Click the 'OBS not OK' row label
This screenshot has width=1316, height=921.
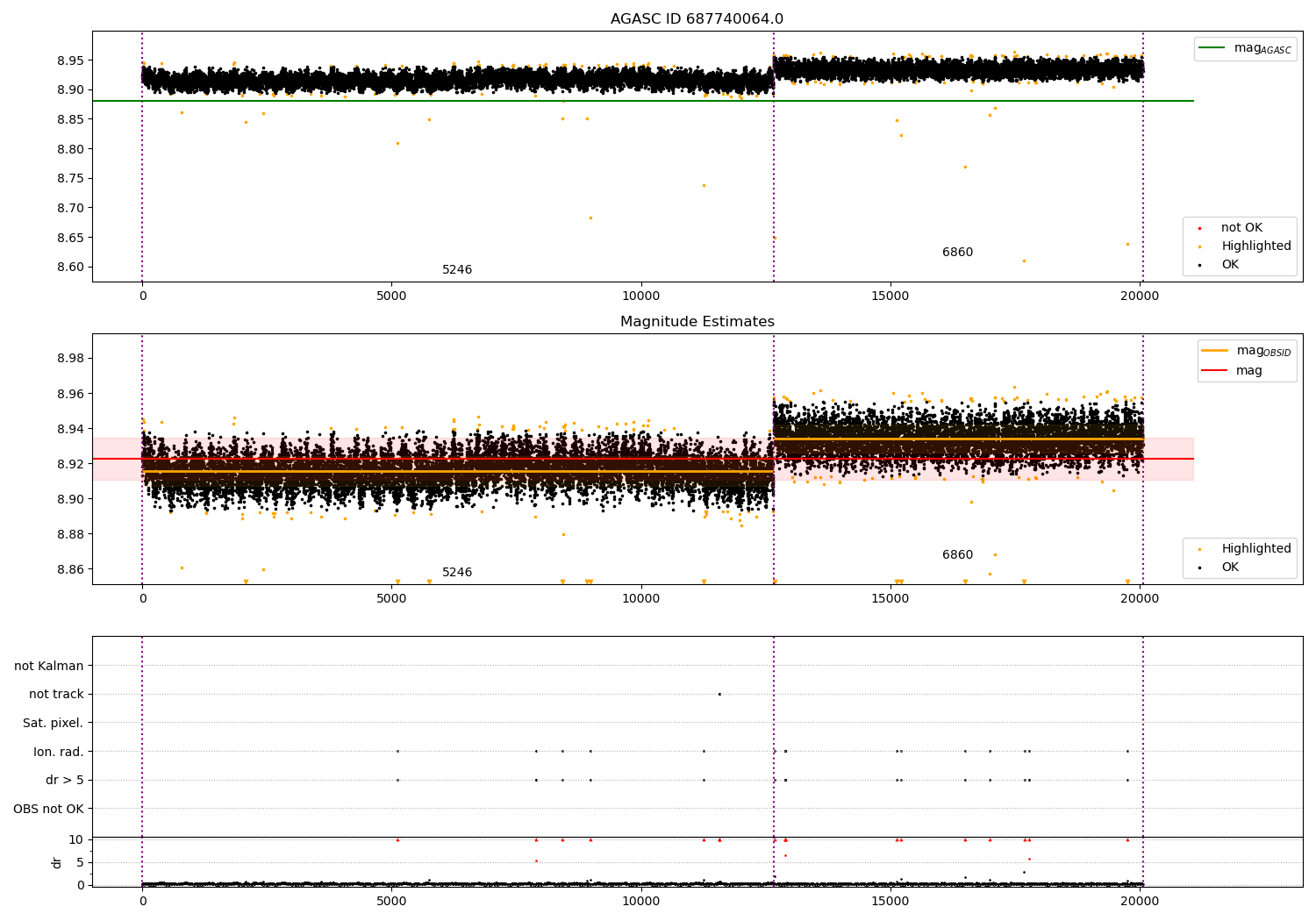(48, 809)
